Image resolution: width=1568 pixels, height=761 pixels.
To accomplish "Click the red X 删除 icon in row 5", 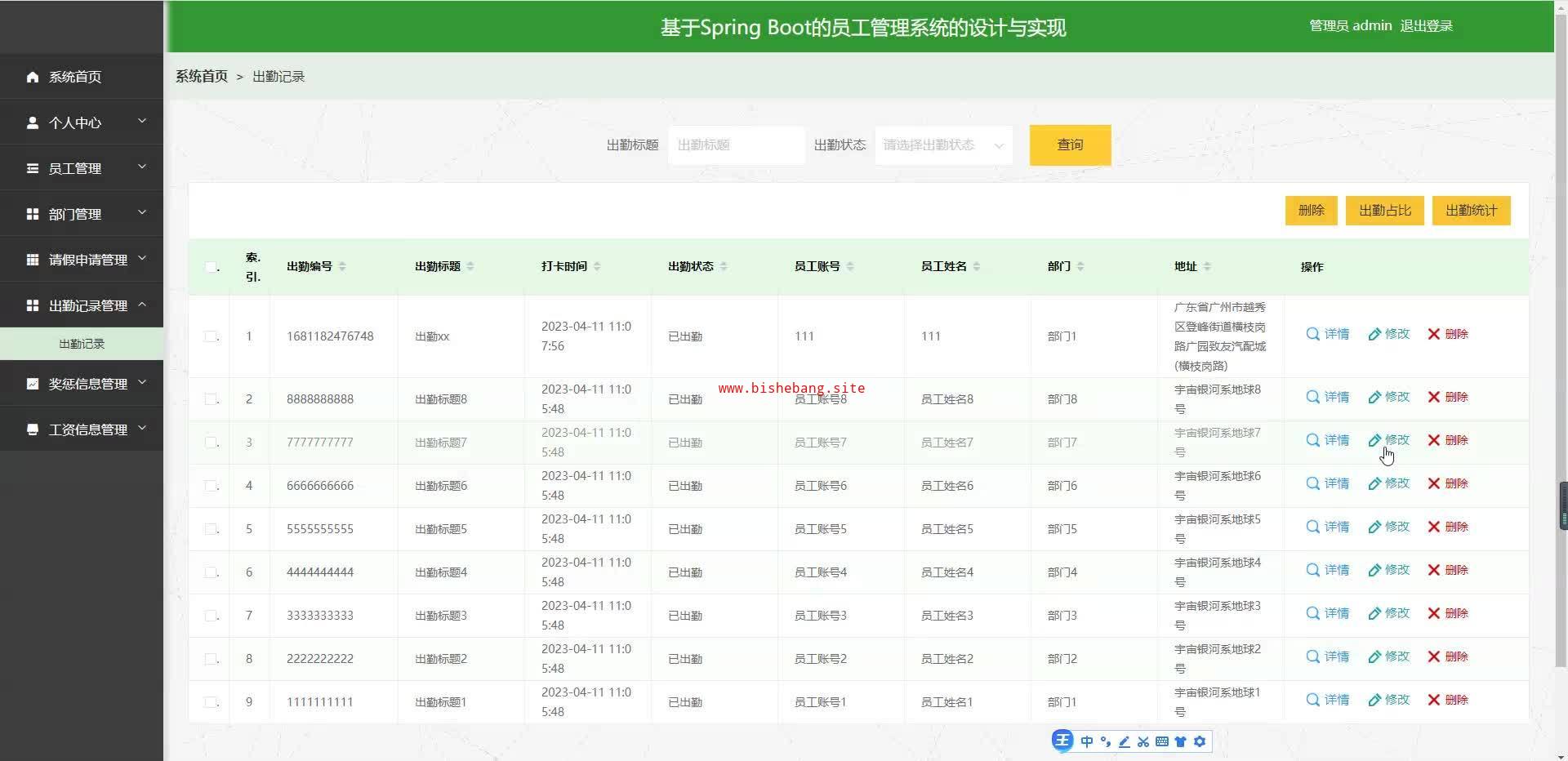I will [1433, 527].
